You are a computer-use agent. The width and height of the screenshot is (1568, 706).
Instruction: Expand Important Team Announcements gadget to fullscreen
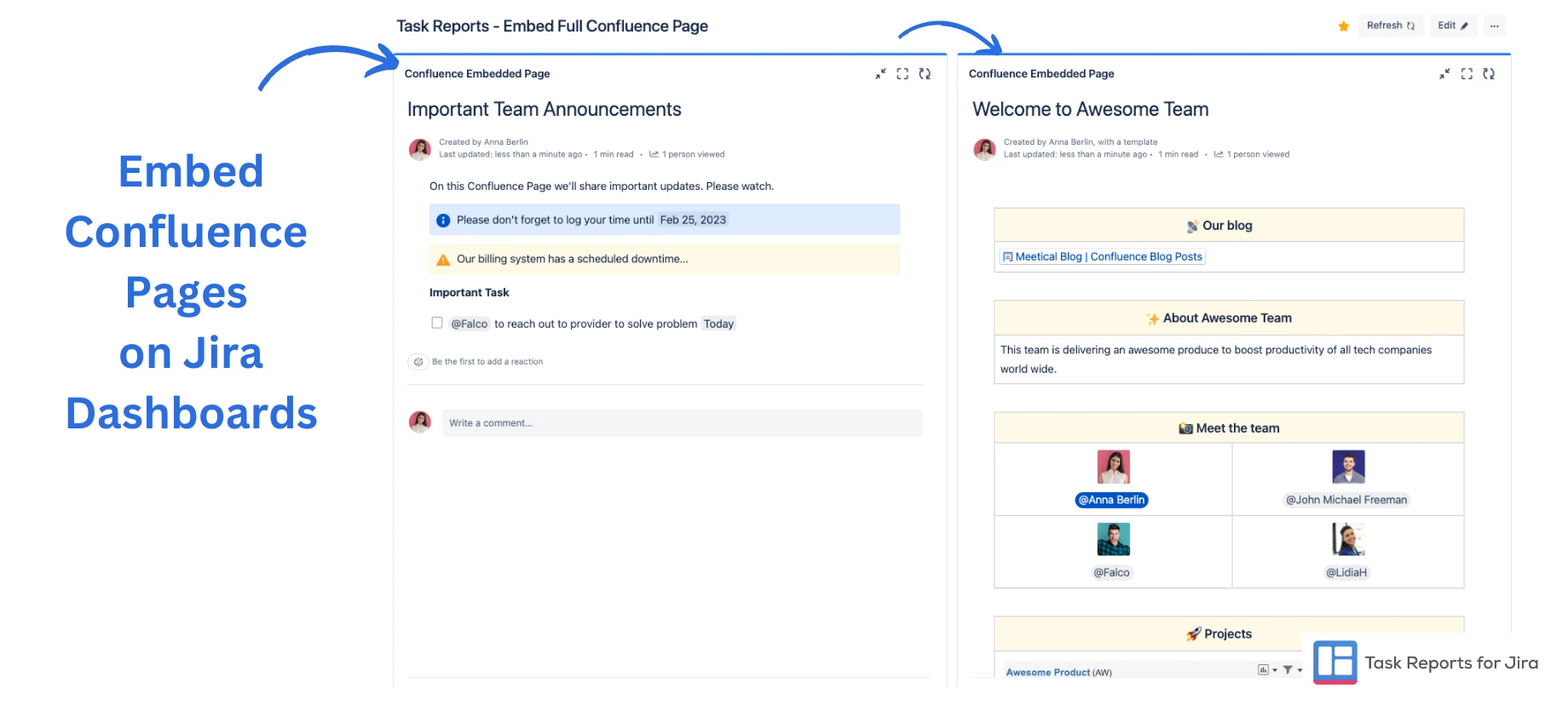tap(902, 74)
